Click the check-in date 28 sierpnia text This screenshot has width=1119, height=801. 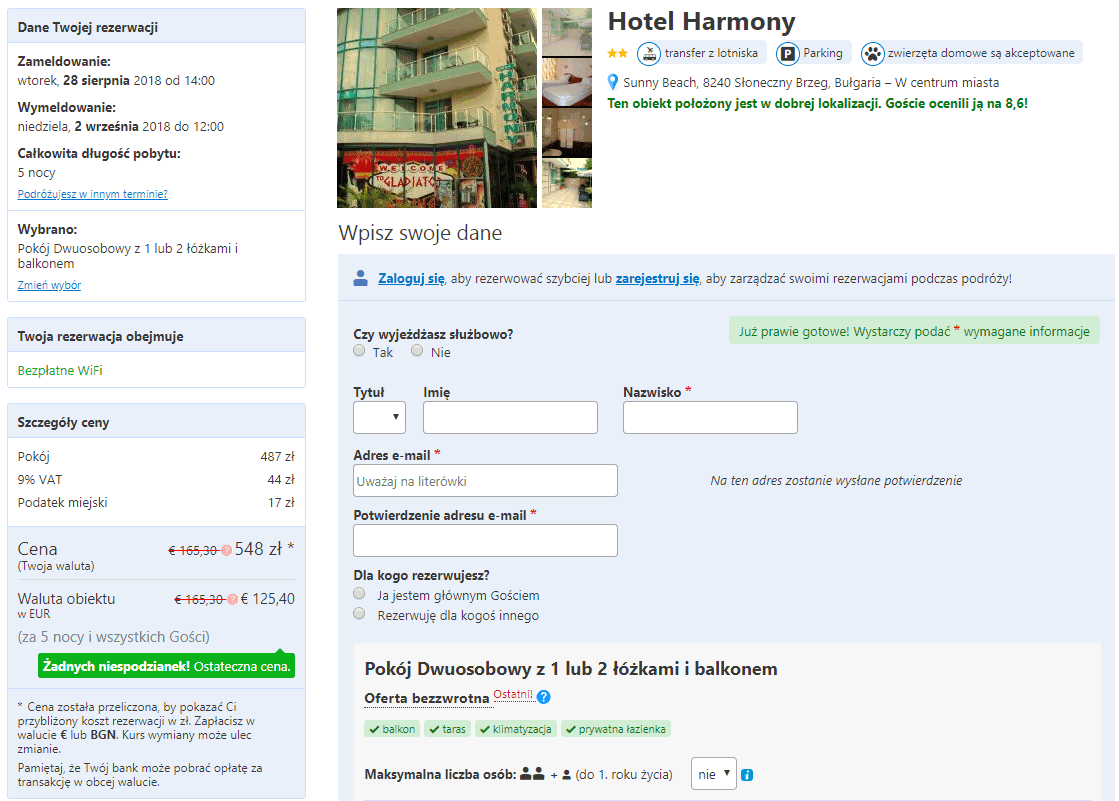tap(96, 81)
